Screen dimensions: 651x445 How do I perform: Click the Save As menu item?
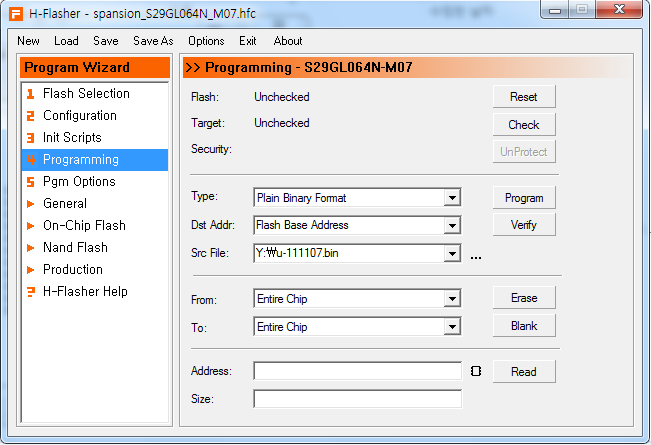point(153,41)
